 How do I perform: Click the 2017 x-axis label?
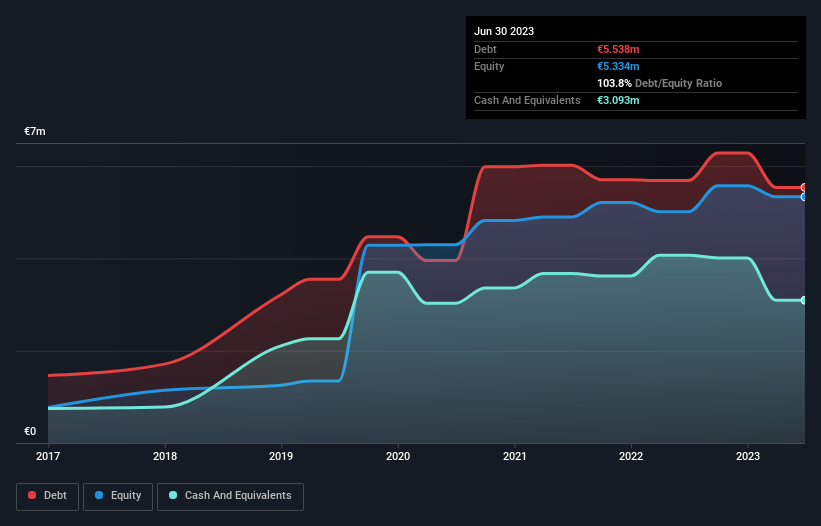(x=48, y=456)
